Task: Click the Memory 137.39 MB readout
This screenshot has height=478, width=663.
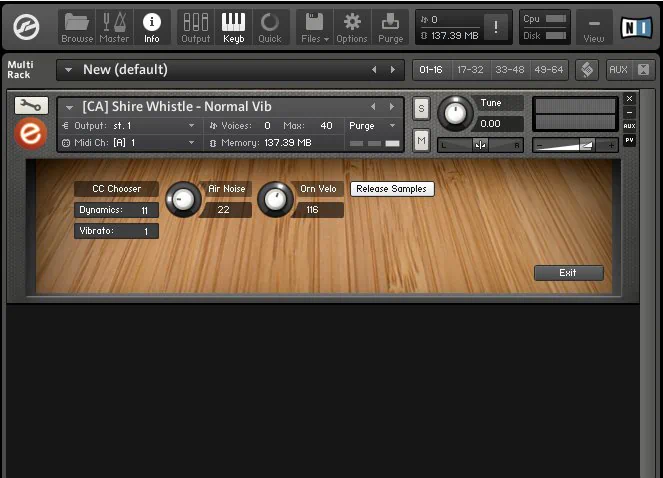Action: 261,143
